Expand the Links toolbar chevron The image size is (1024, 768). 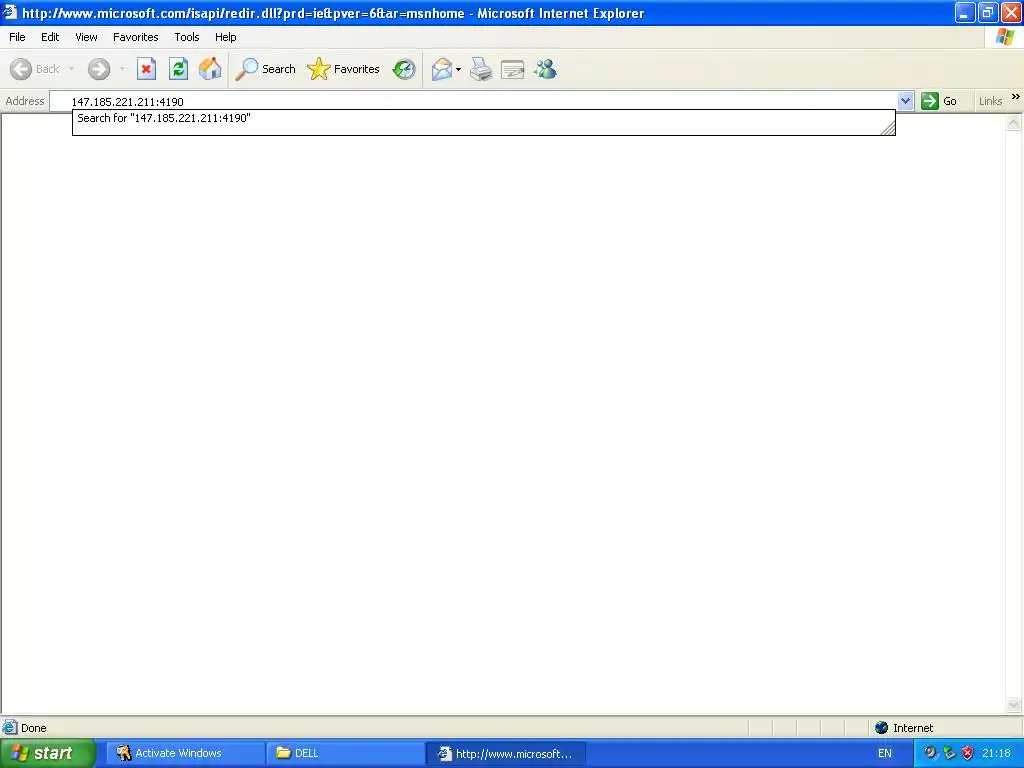pos(1016,97)
